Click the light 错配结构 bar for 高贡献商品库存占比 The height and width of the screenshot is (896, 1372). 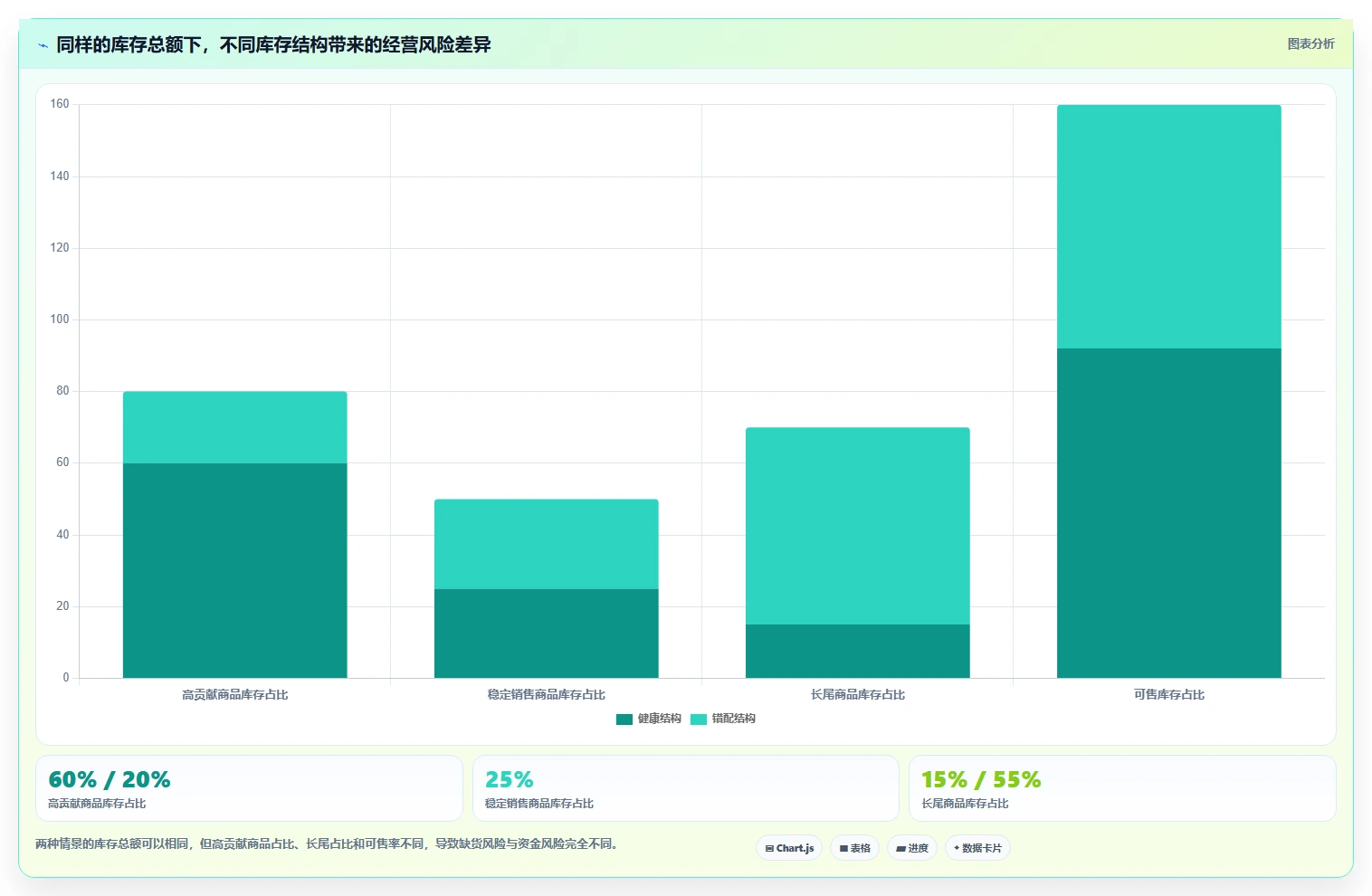[x=235, y=427]
